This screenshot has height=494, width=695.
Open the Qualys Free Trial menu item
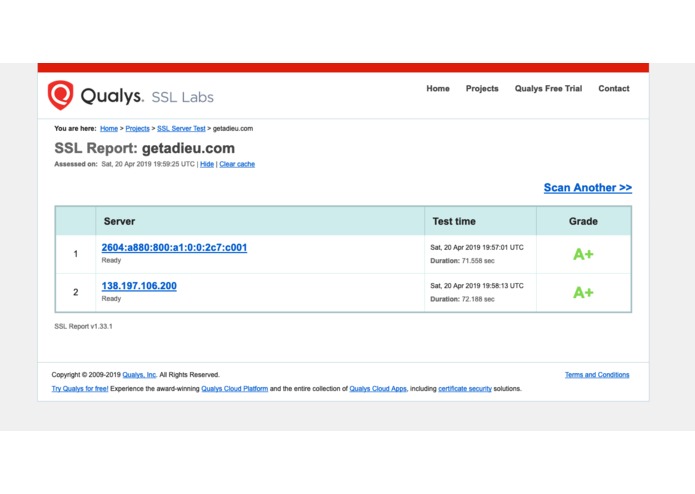548,89
